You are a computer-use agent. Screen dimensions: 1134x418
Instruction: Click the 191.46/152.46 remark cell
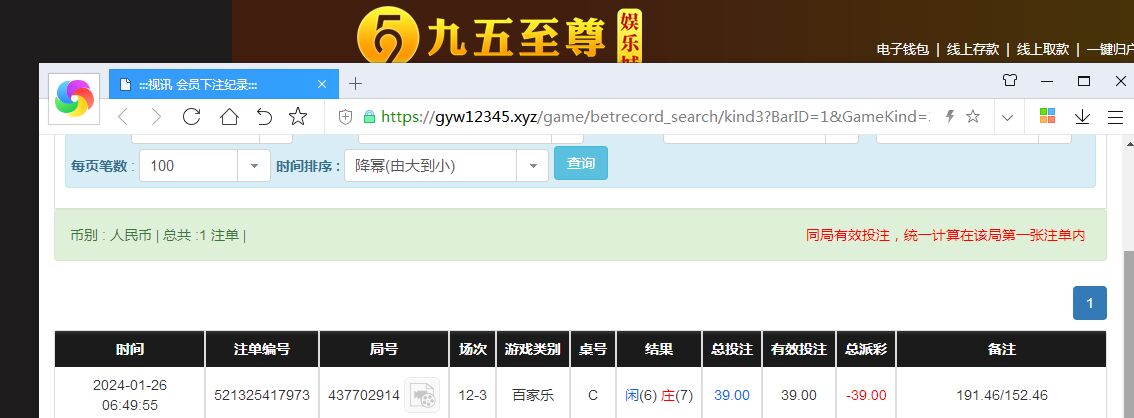click(x=1002, y=396)
